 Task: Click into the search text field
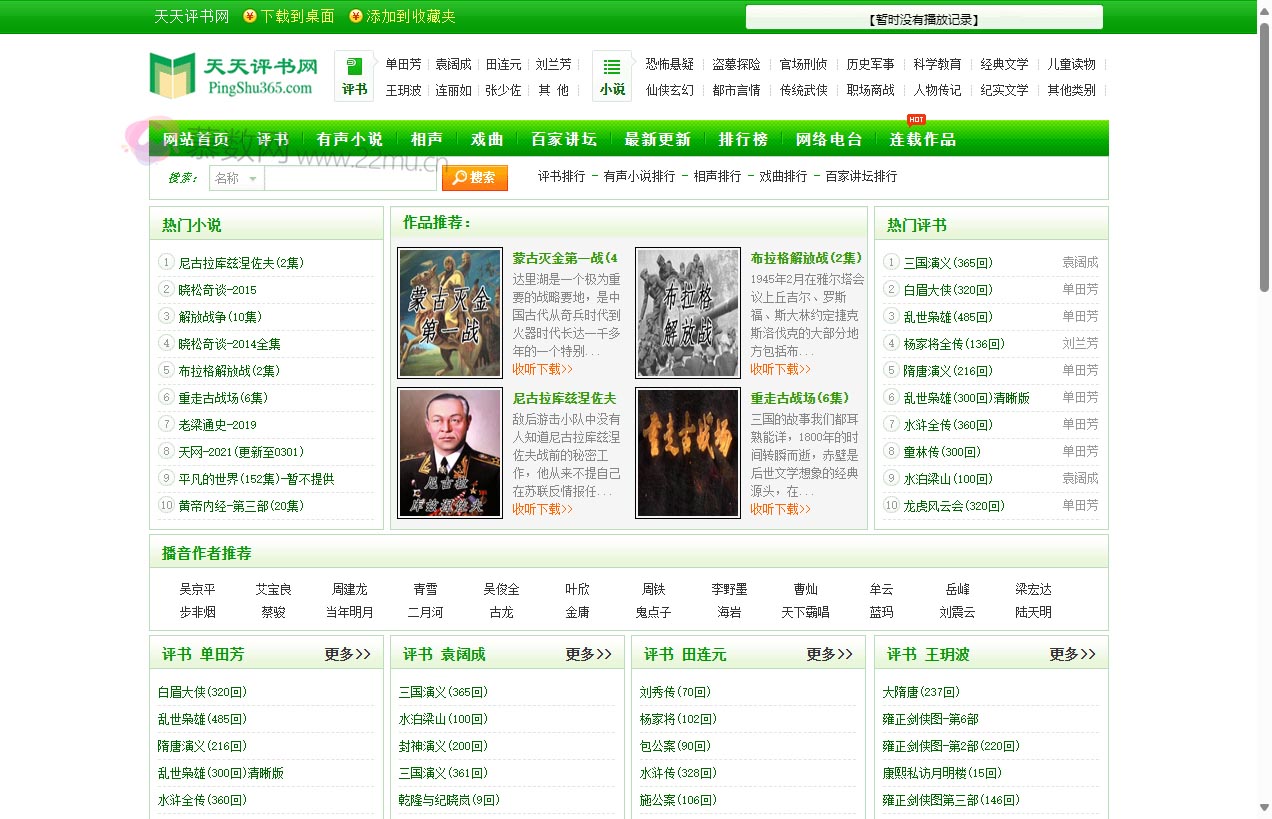point(351,178)
